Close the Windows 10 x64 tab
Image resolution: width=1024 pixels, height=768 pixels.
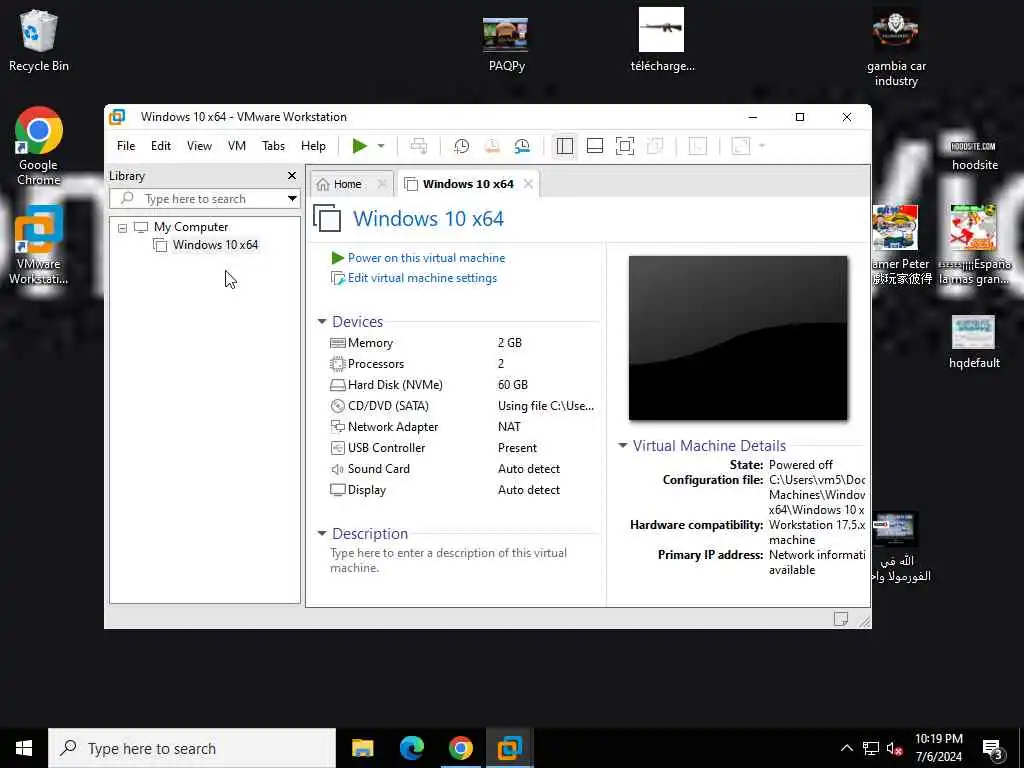528,184
